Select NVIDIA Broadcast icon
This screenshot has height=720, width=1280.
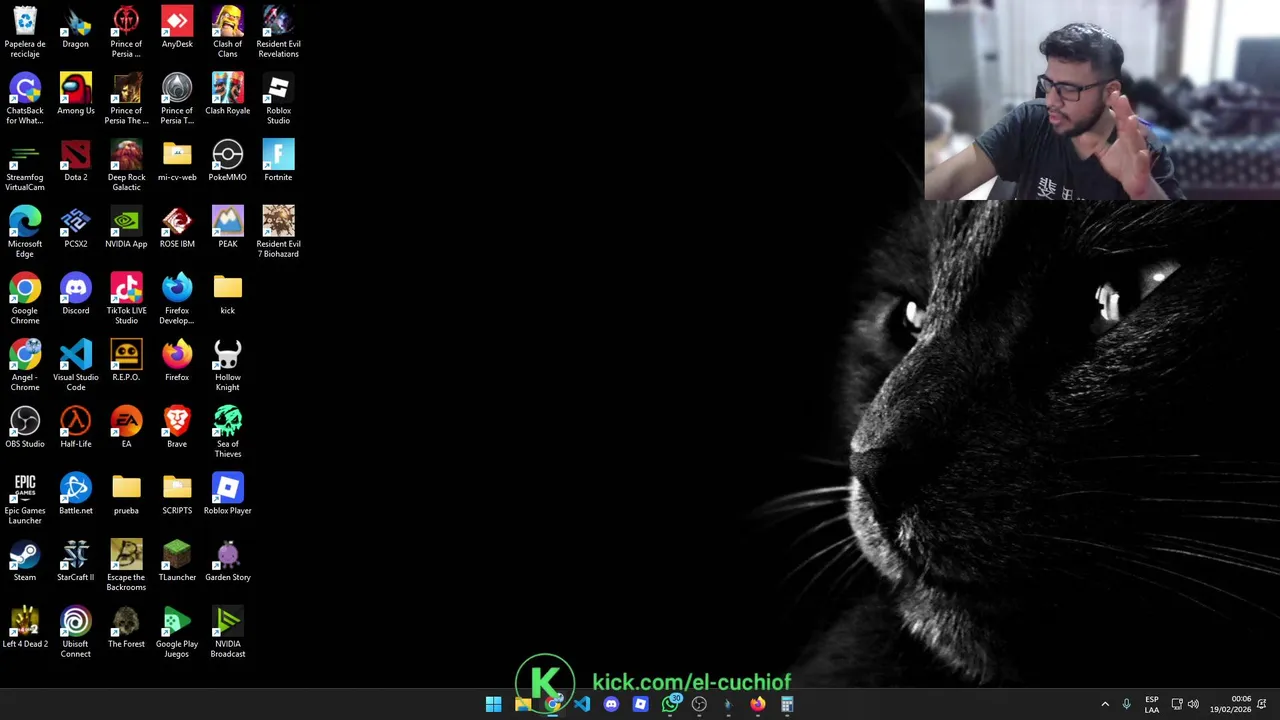coord(227,632)
